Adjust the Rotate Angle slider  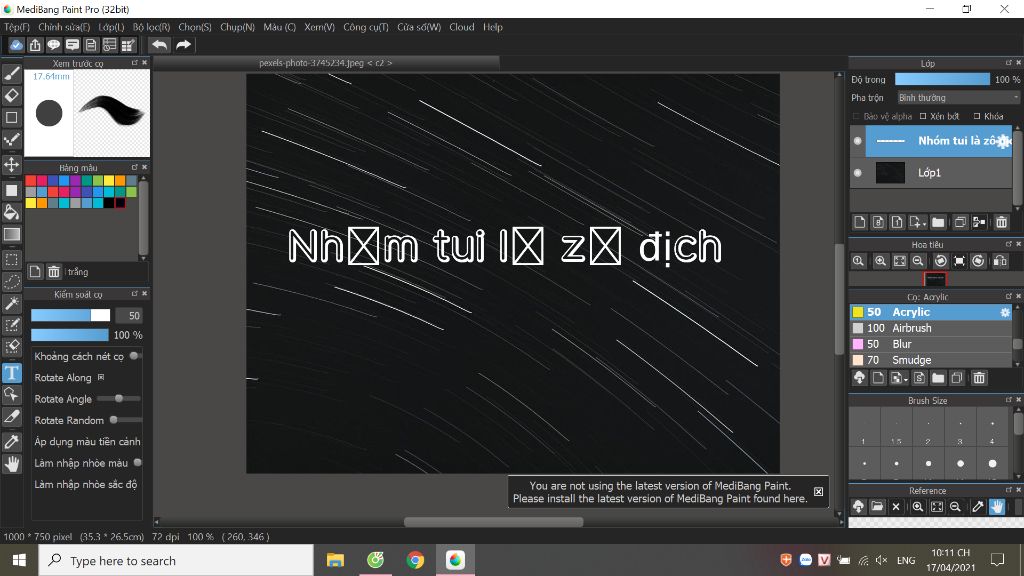(118, 398)
